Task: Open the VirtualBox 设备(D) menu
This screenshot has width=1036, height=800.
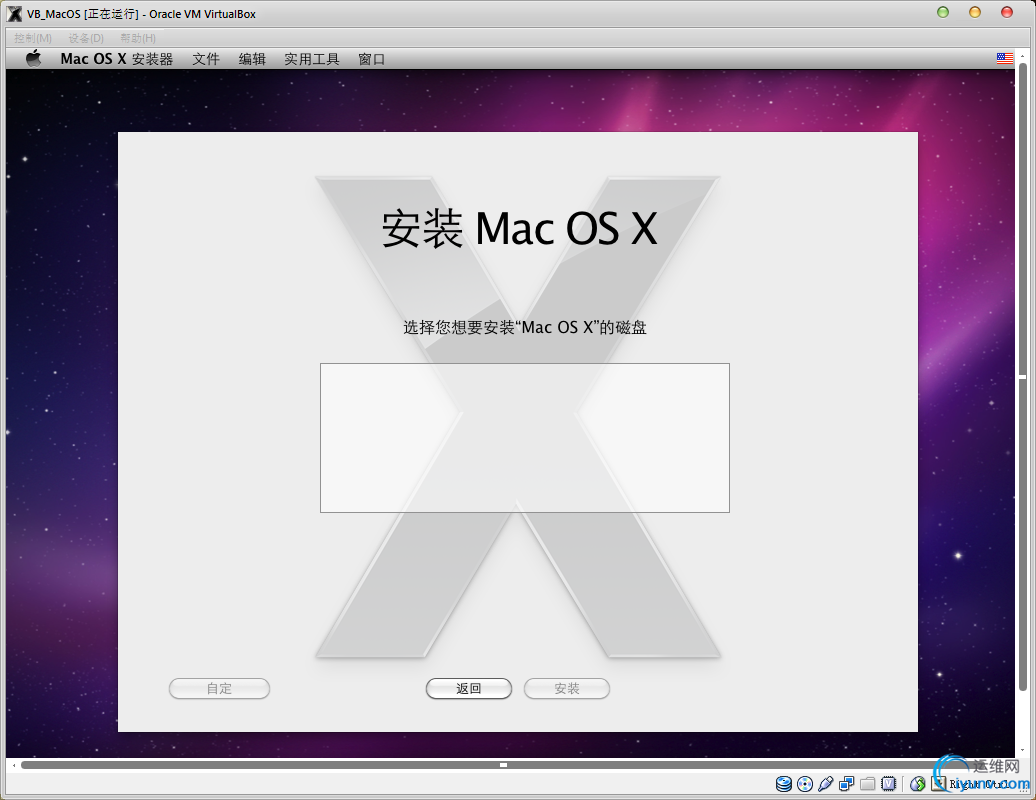Action: [86, 38]
